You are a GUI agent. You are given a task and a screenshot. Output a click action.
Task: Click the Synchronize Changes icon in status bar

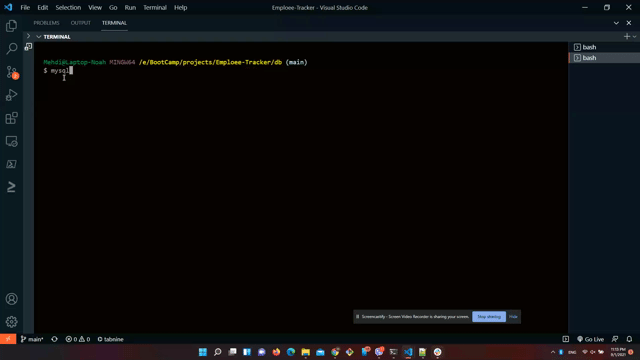point(54,339)
